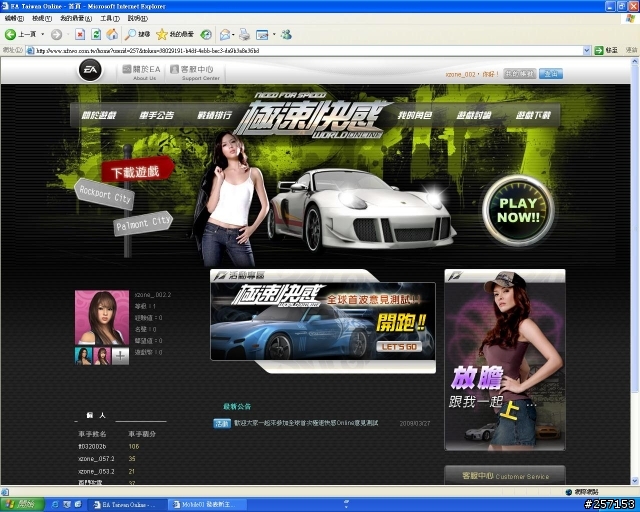
Task: Open the 編輯(E) menu
Action: (14, 18)
